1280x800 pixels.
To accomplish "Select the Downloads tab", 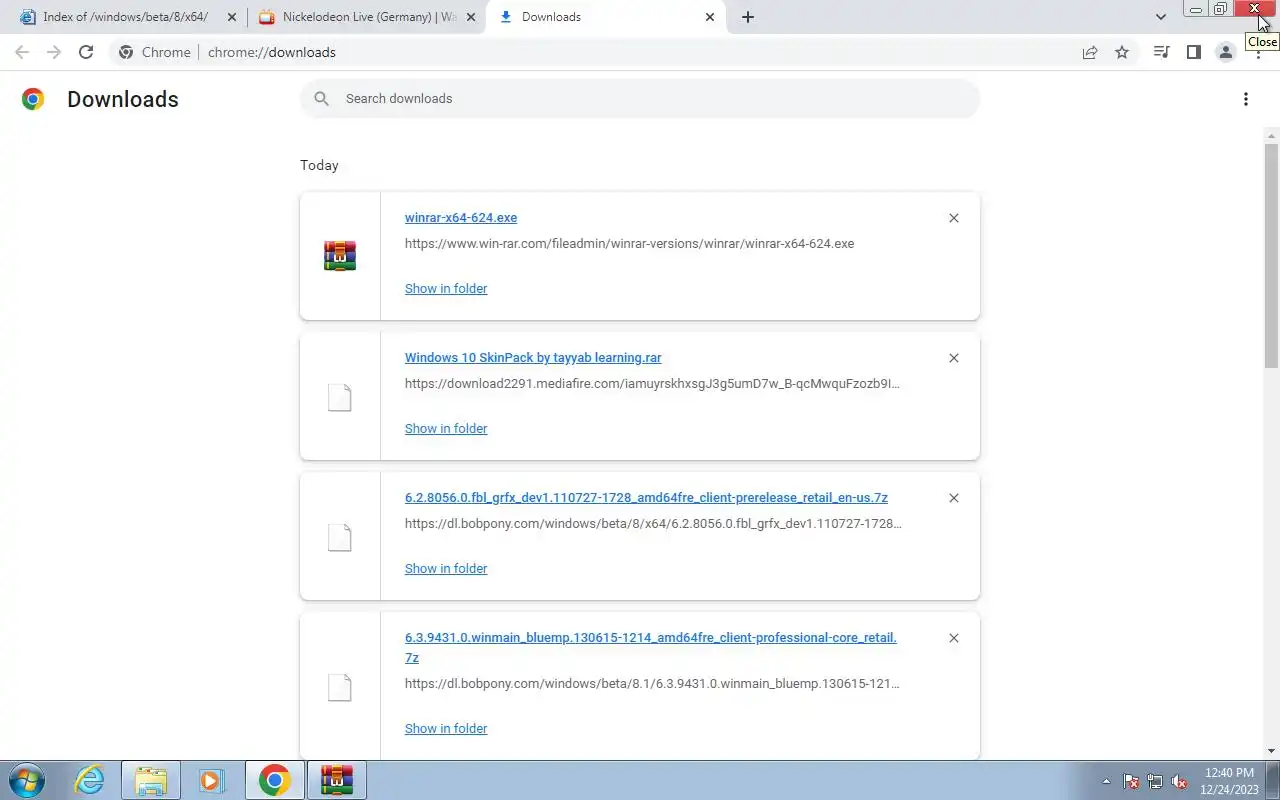I will (606, 17).
